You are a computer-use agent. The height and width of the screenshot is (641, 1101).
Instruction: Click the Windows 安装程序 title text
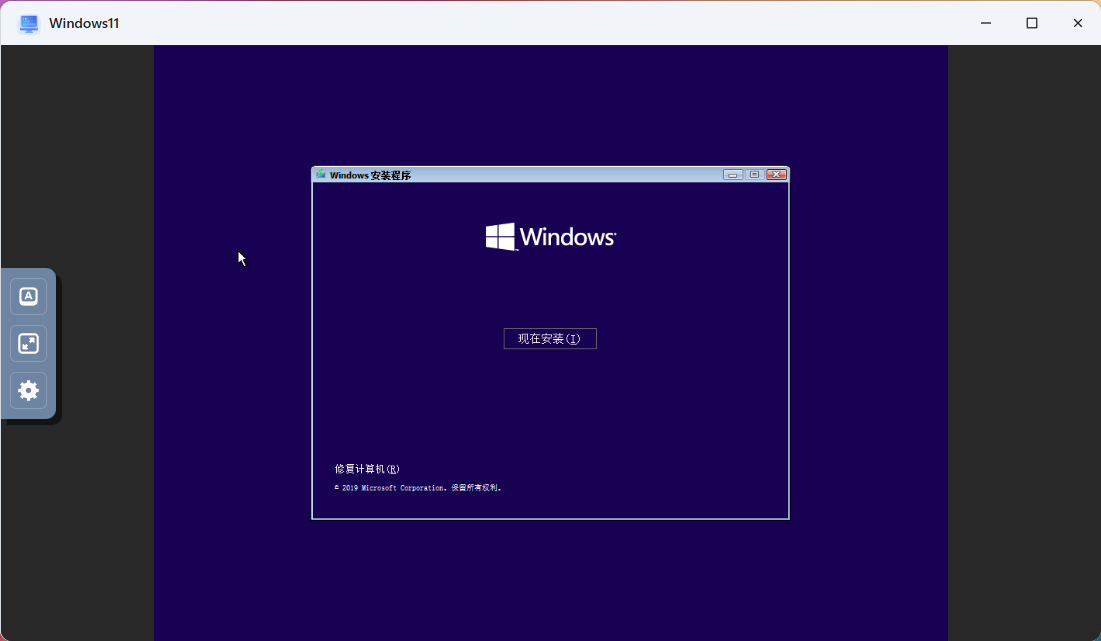tap(370, 176)
